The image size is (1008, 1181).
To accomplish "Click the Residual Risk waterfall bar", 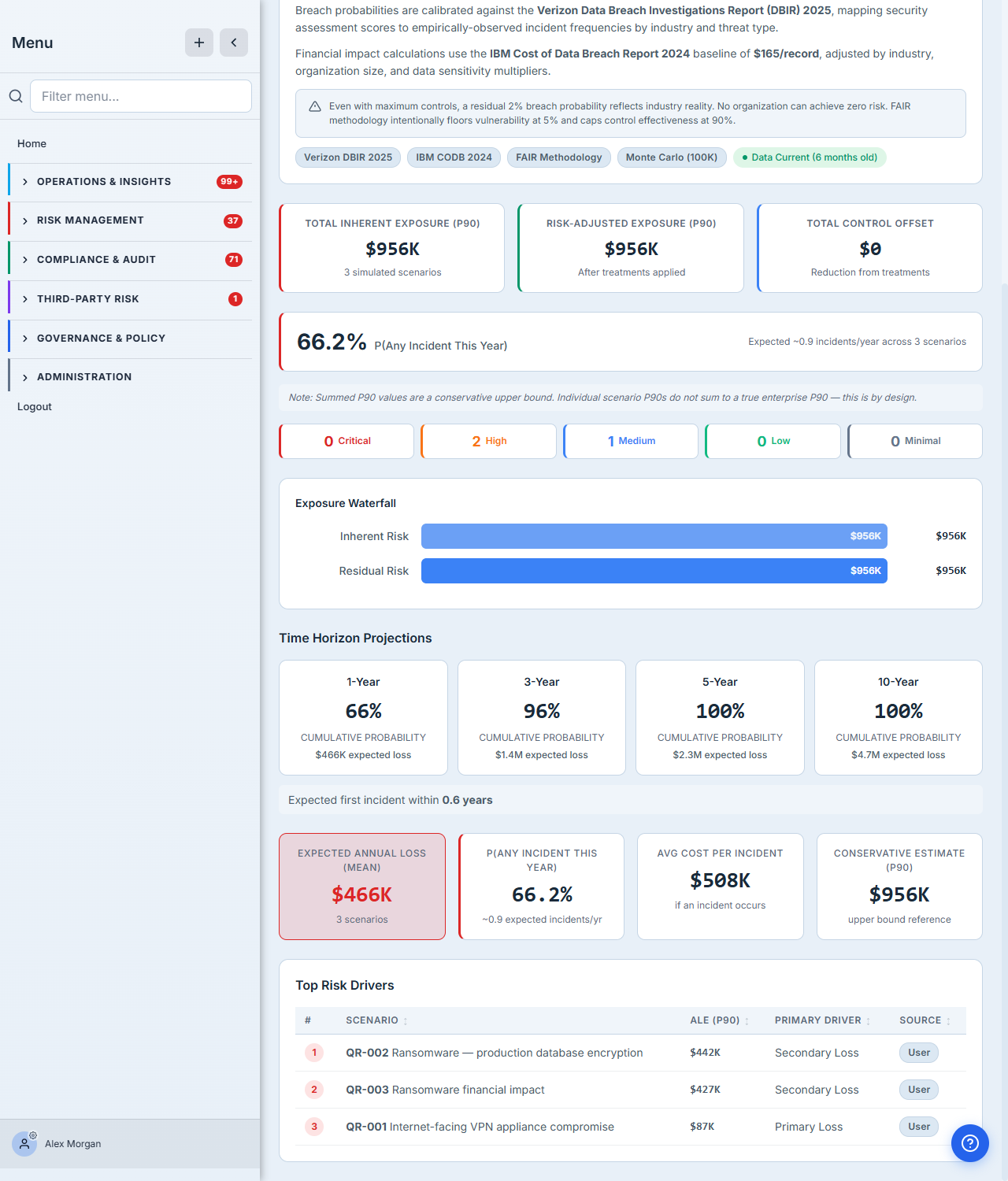I will click(x=654, y=571).
